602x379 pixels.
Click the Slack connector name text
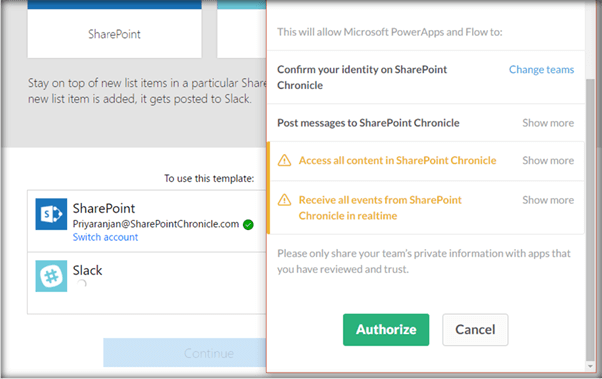pos(88,270)
